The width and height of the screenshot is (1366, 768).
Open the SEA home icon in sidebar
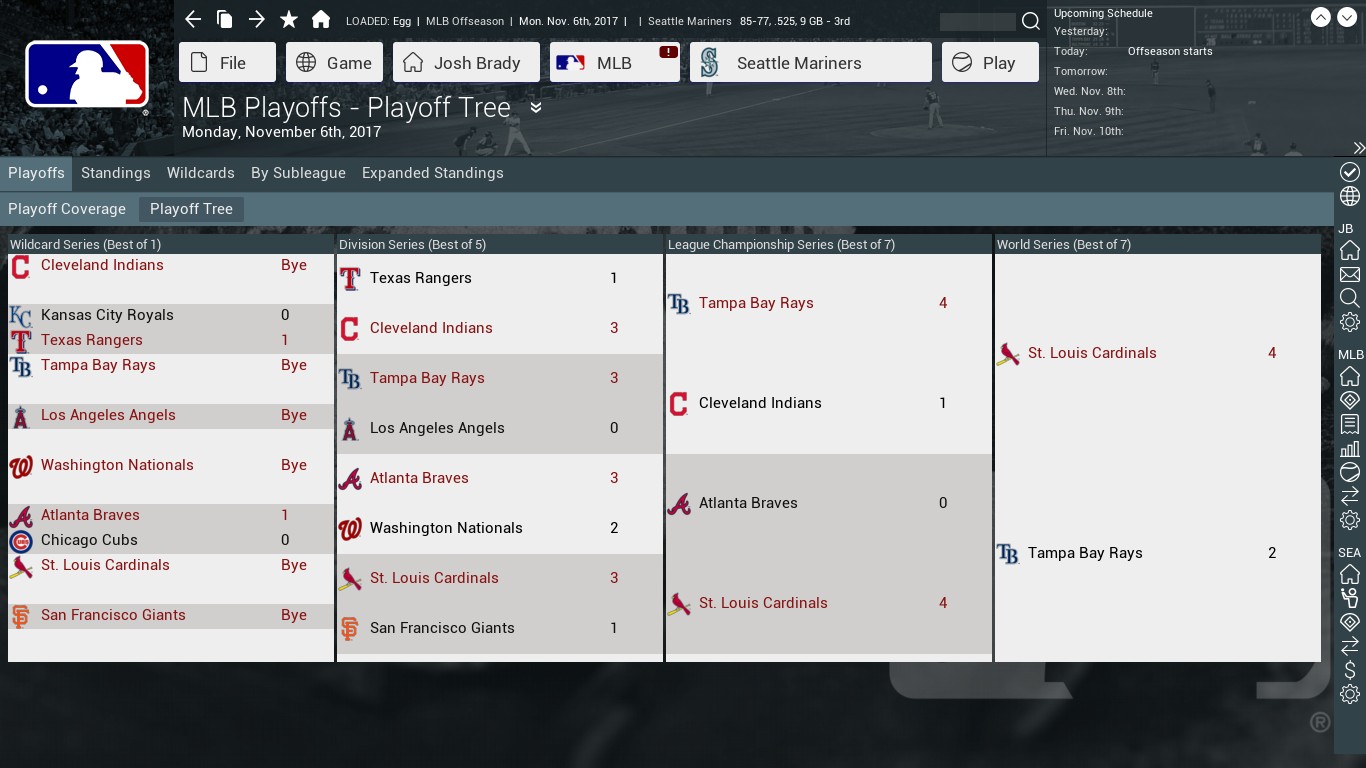pos(1350,574)
